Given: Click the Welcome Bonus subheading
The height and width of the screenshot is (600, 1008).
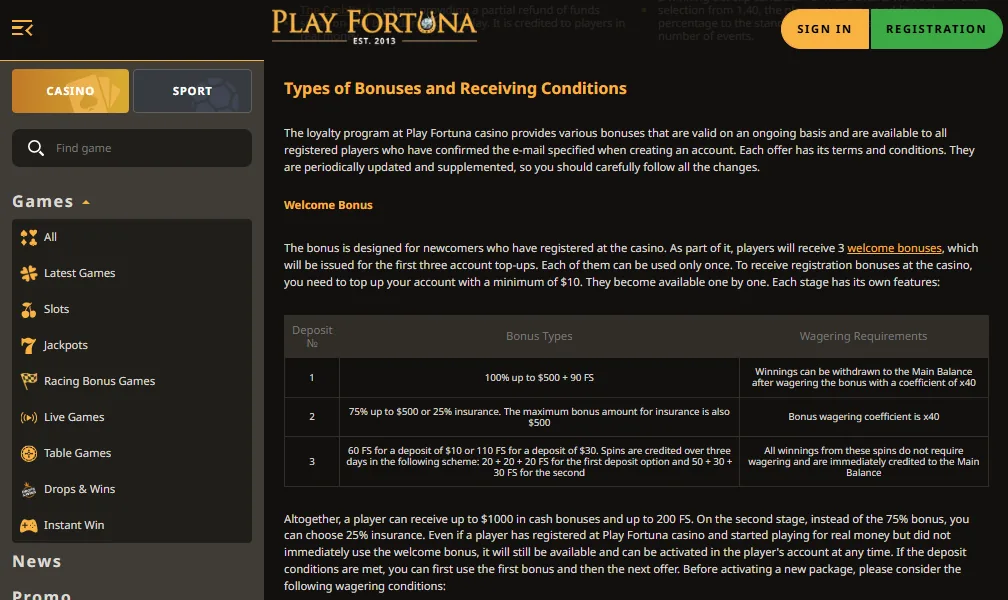Looking at the screenshot, I should pos(328,205).
